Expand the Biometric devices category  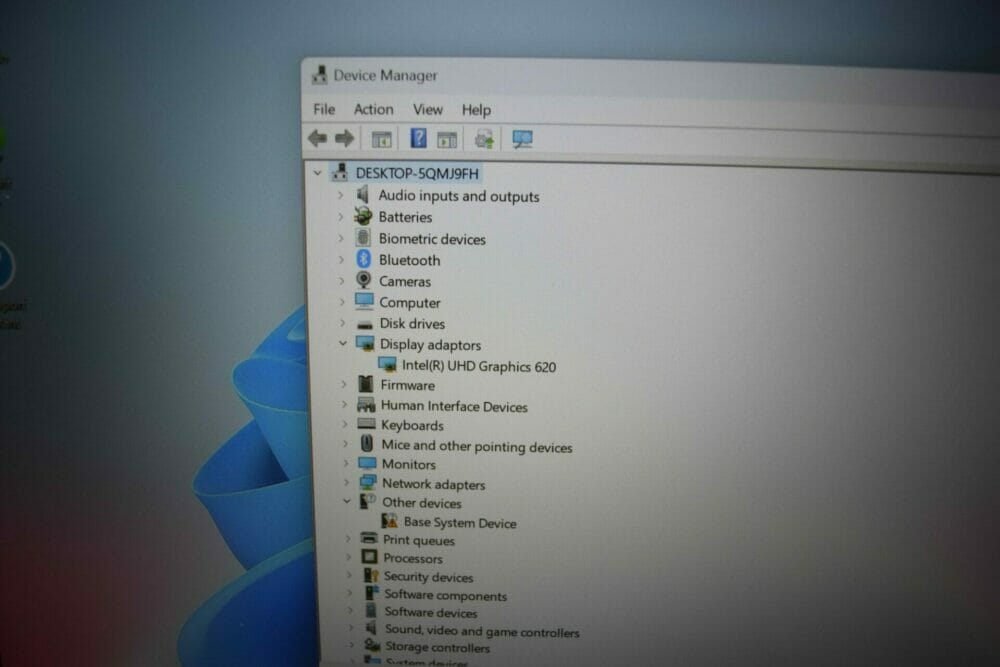341,238
